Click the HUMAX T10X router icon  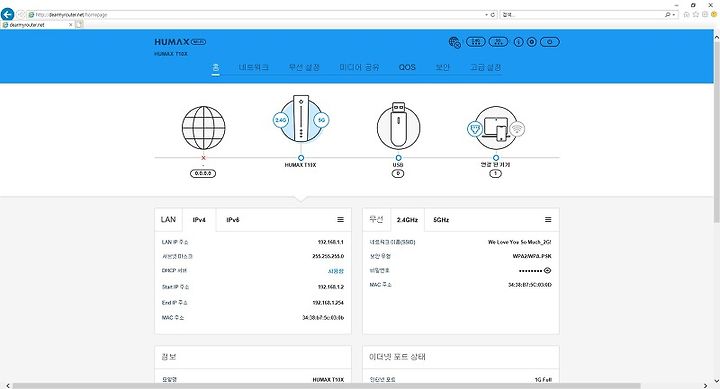[301, 119]
